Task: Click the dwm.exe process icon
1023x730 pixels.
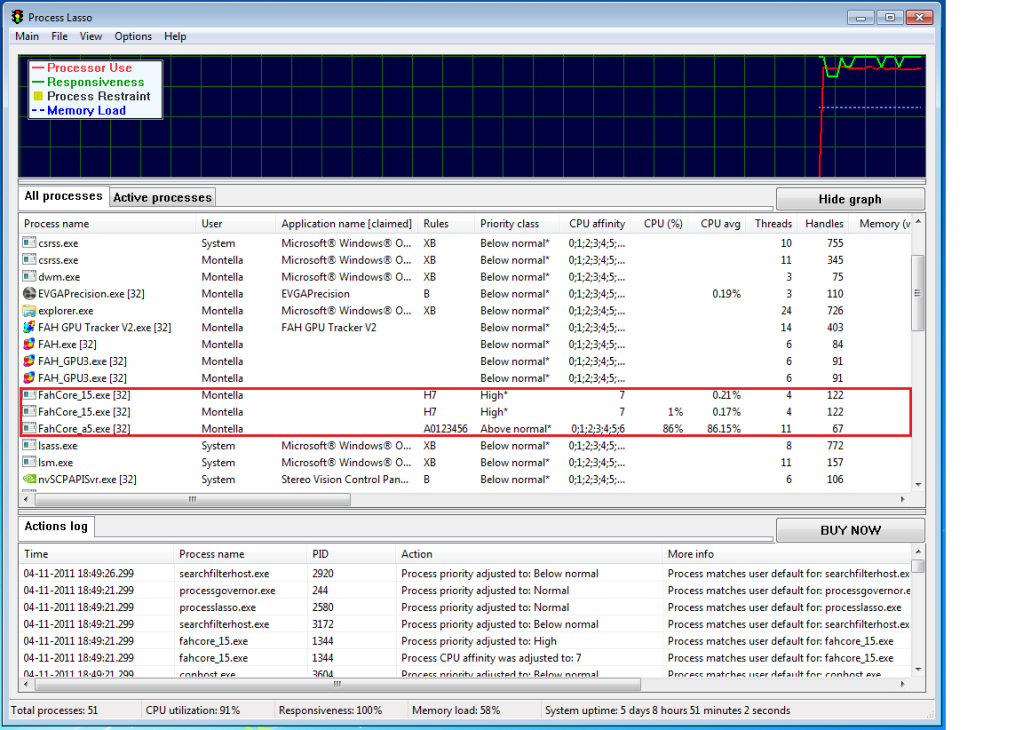Action: [29, 277]
